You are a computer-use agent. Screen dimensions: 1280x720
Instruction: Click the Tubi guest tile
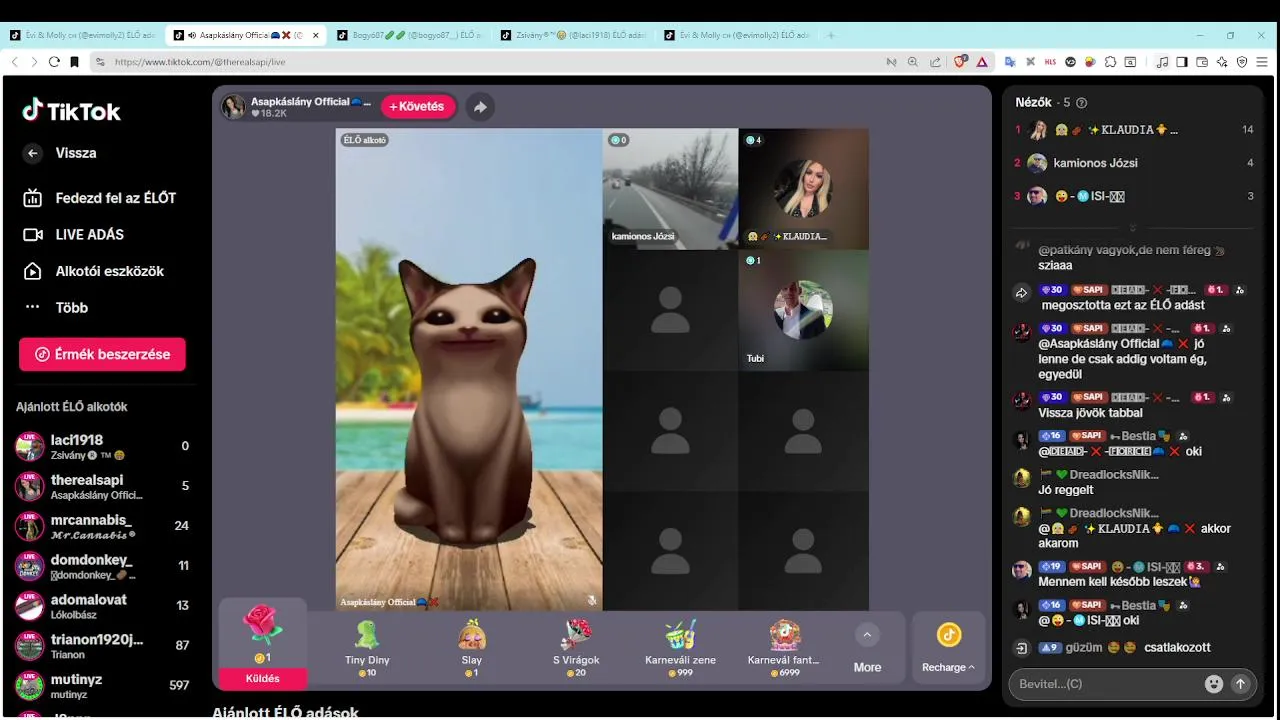804,310
